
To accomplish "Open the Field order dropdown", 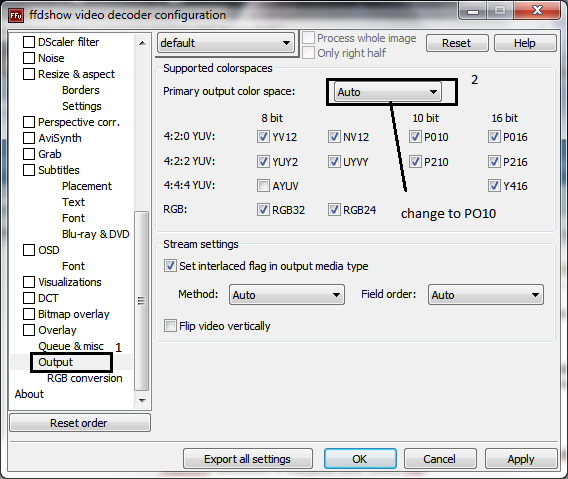I will pos(486,295).
